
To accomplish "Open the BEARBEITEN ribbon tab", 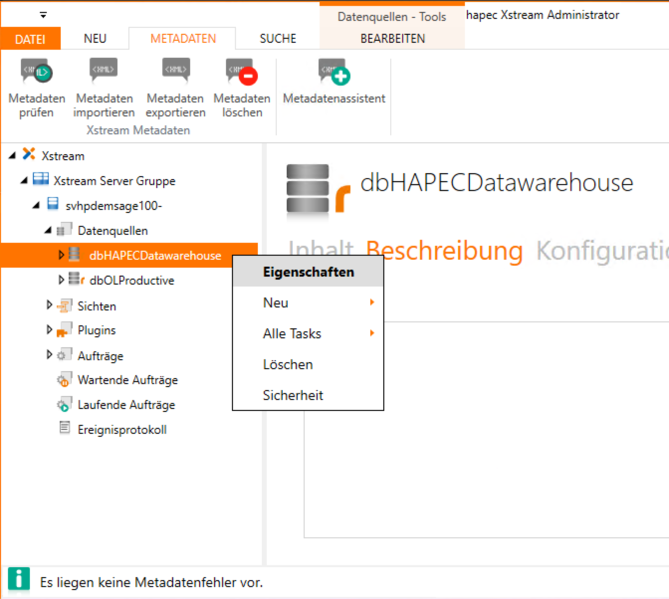I will [x=393, y=39].
